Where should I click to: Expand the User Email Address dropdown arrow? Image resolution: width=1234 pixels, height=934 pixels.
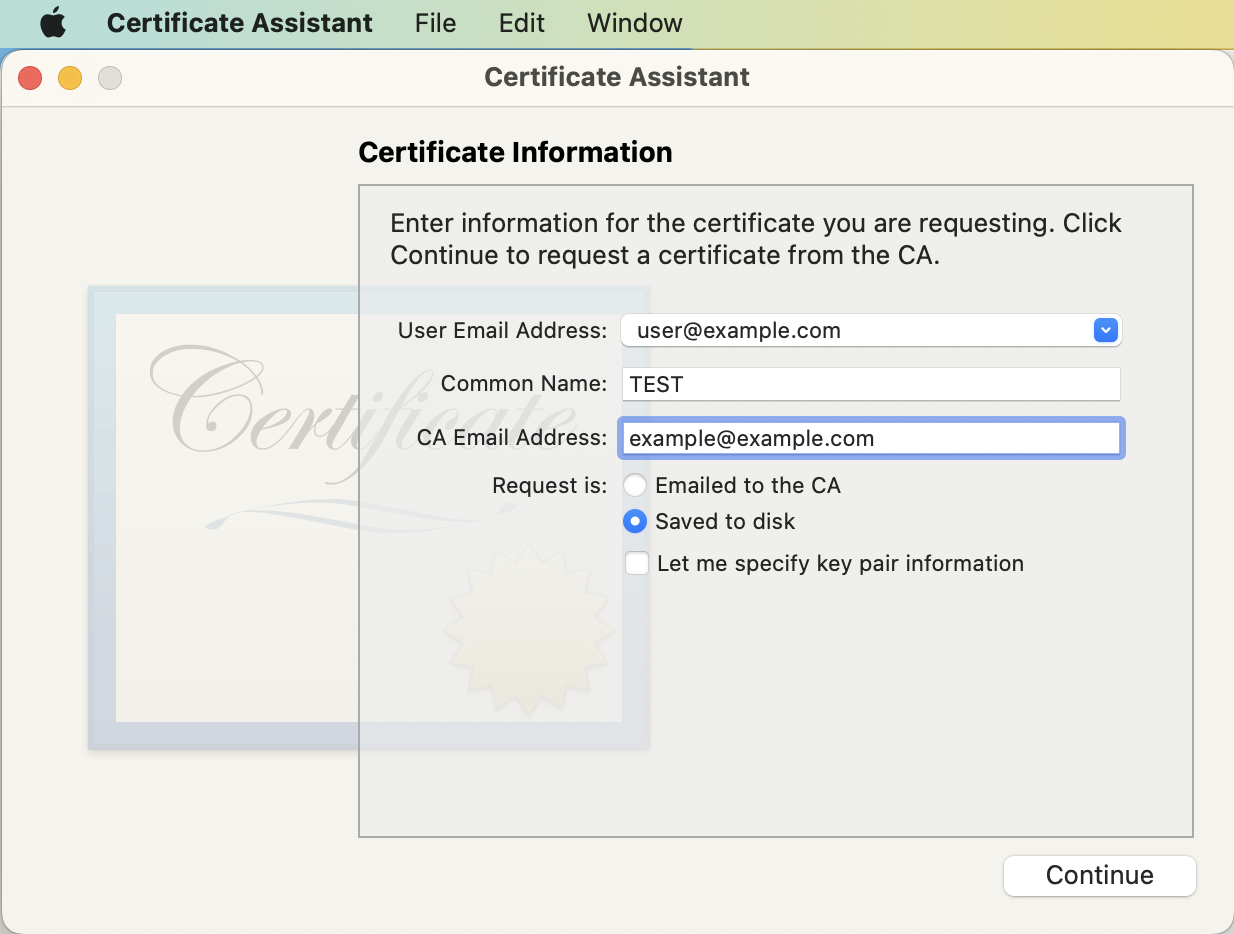pos(1105,330)
